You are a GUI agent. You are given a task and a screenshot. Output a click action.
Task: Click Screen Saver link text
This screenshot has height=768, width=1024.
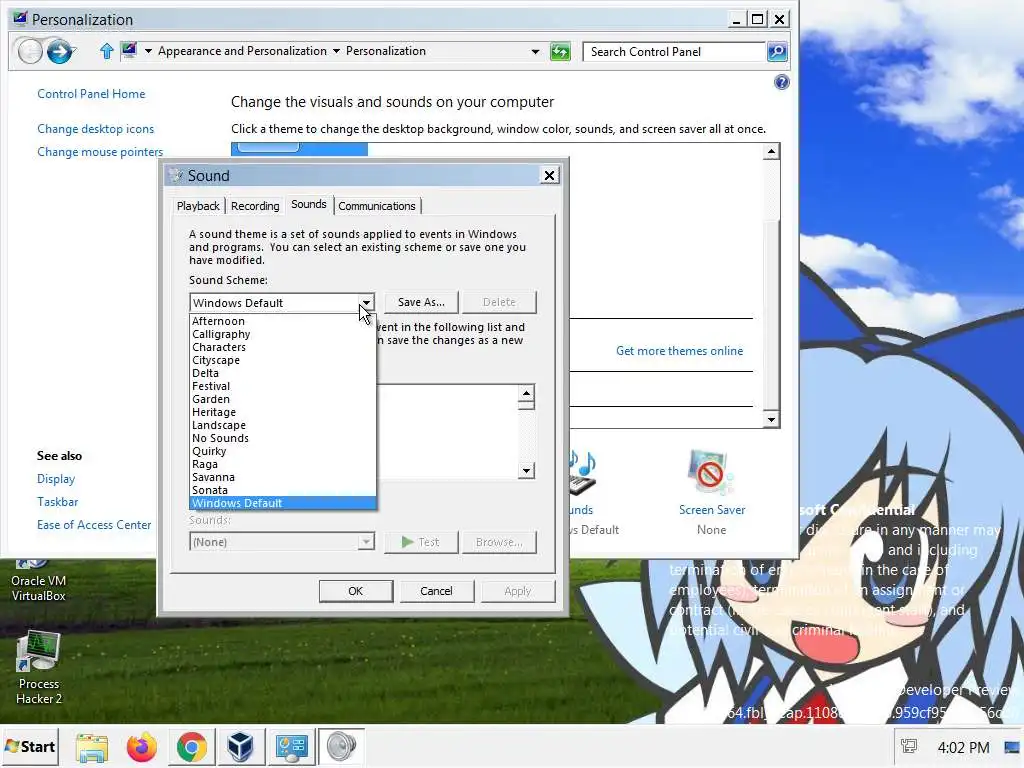tap(712, 510)
